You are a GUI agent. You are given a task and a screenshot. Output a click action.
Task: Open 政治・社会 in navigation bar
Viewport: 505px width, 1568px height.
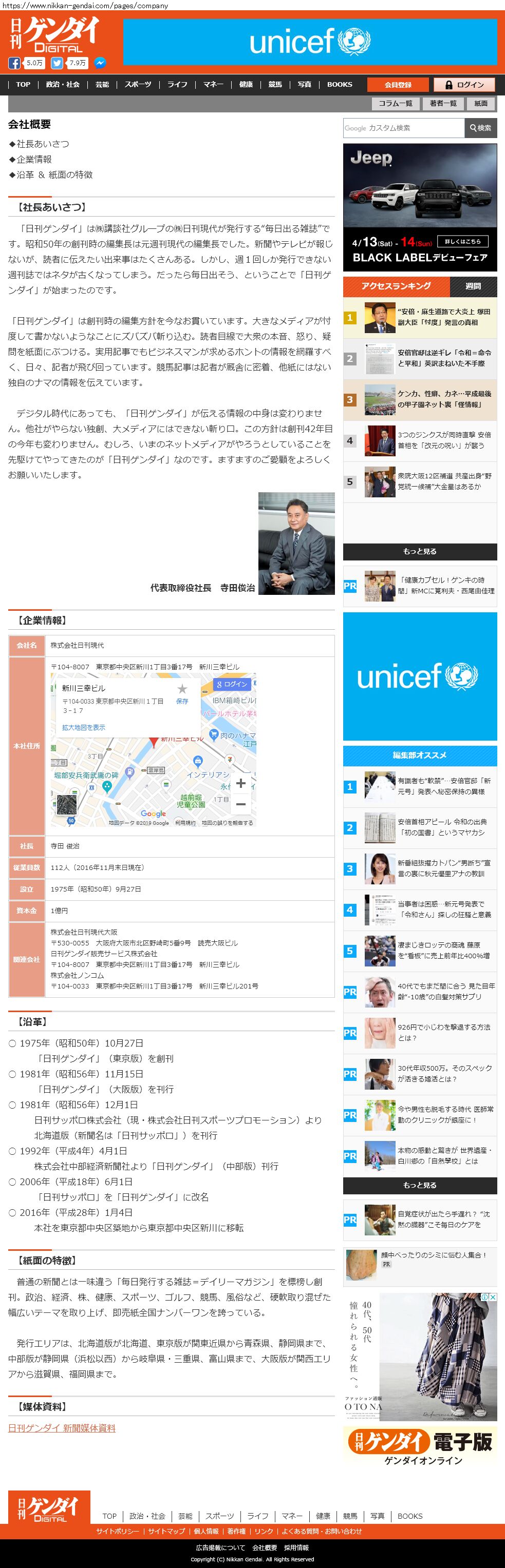click(x=63, y=85)
